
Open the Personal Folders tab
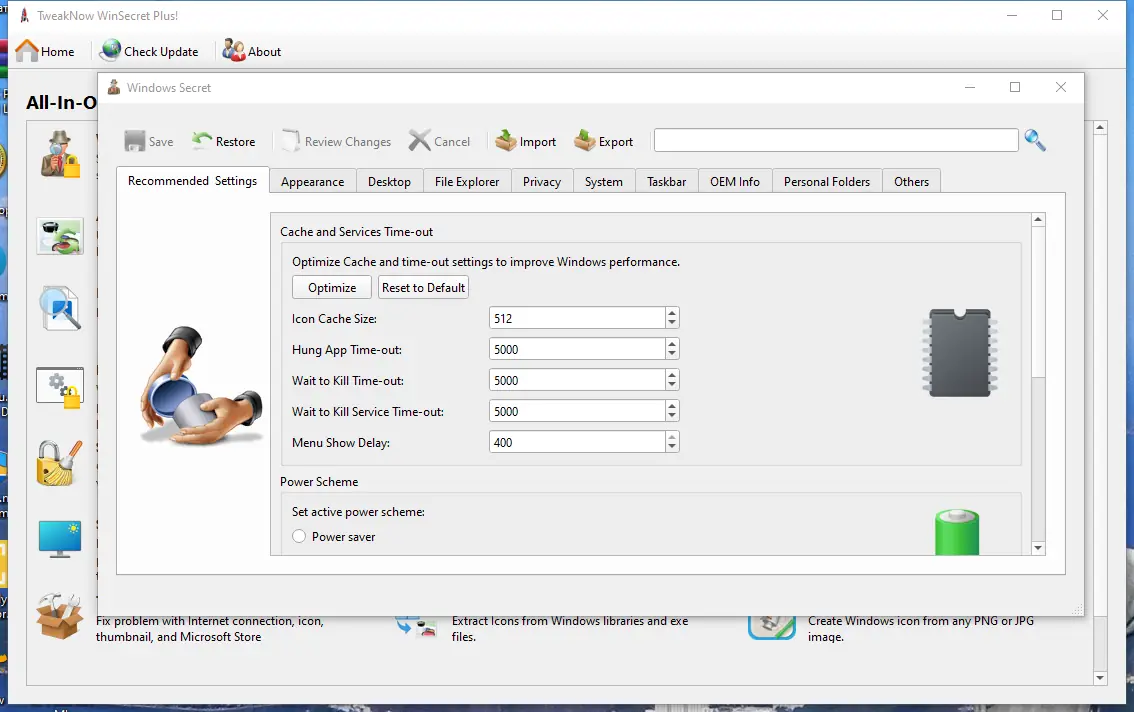[x=827, y=182]
